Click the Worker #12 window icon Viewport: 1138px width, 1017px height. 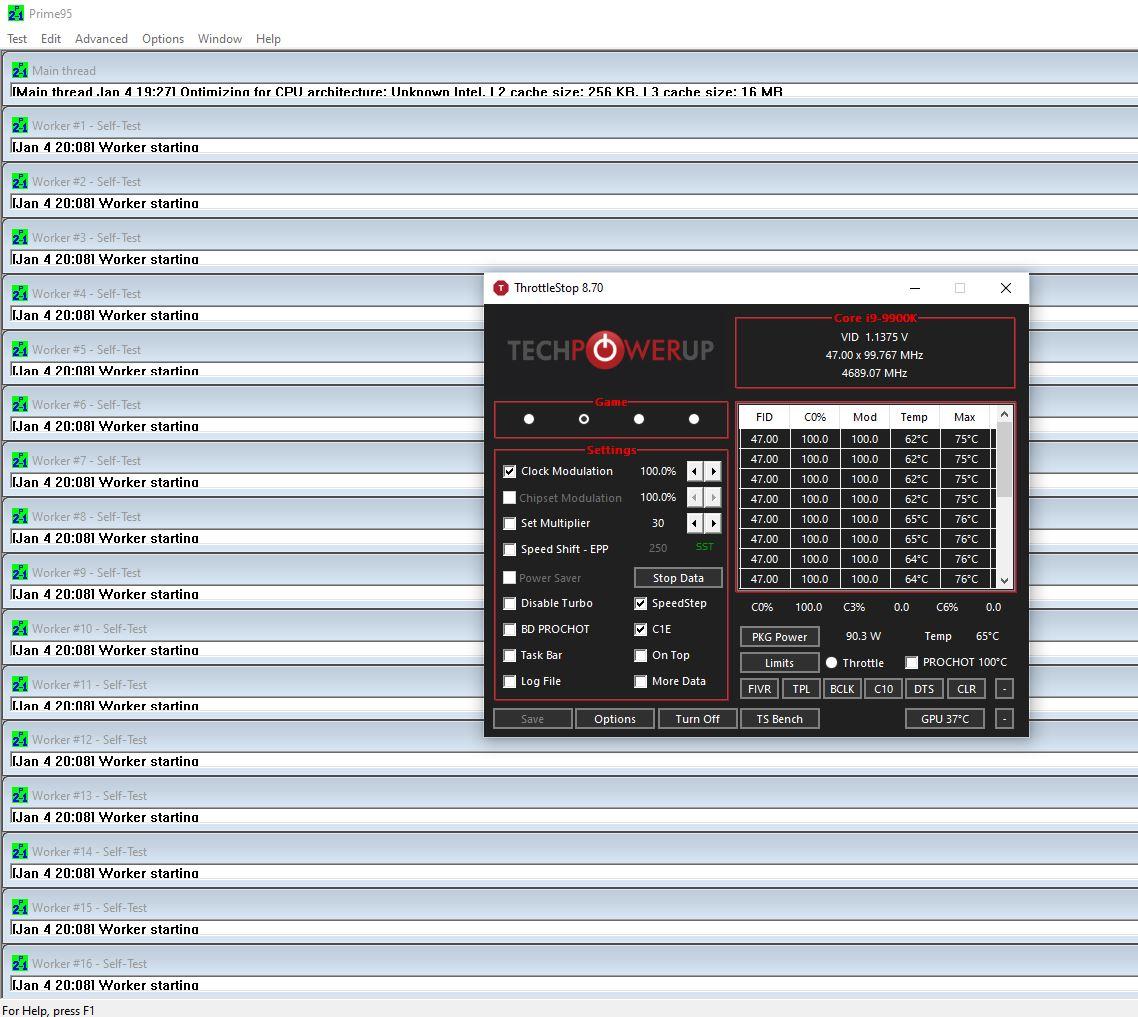point(19,740)
